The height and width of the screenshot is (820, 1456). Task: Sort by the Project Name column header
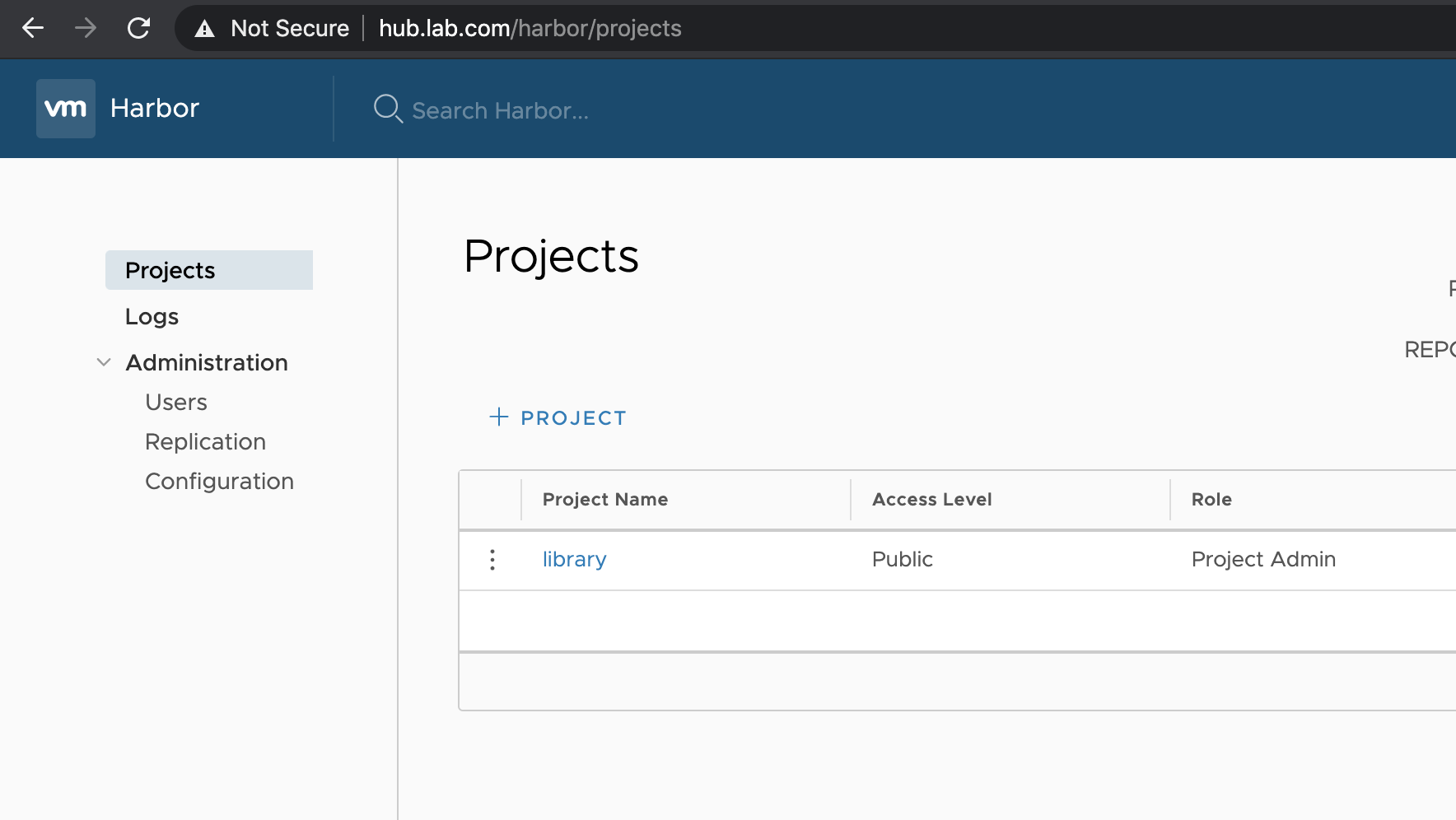pyautogui.click(x=605, y=500)
